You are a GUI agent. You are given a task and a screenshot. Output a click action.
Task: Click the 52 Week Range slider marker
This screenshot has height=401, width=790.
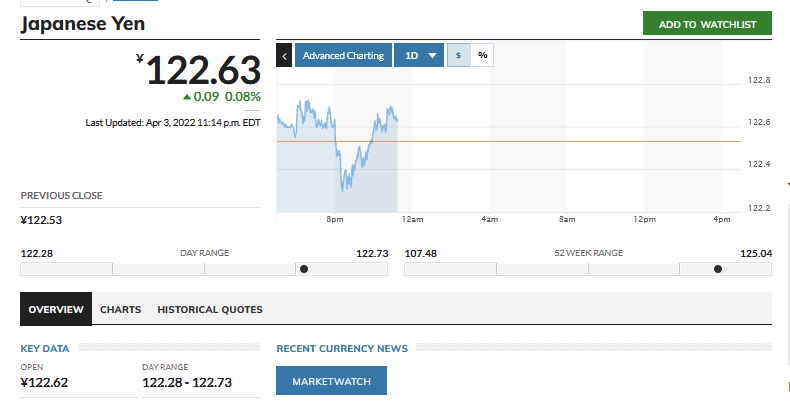[718, 269]
